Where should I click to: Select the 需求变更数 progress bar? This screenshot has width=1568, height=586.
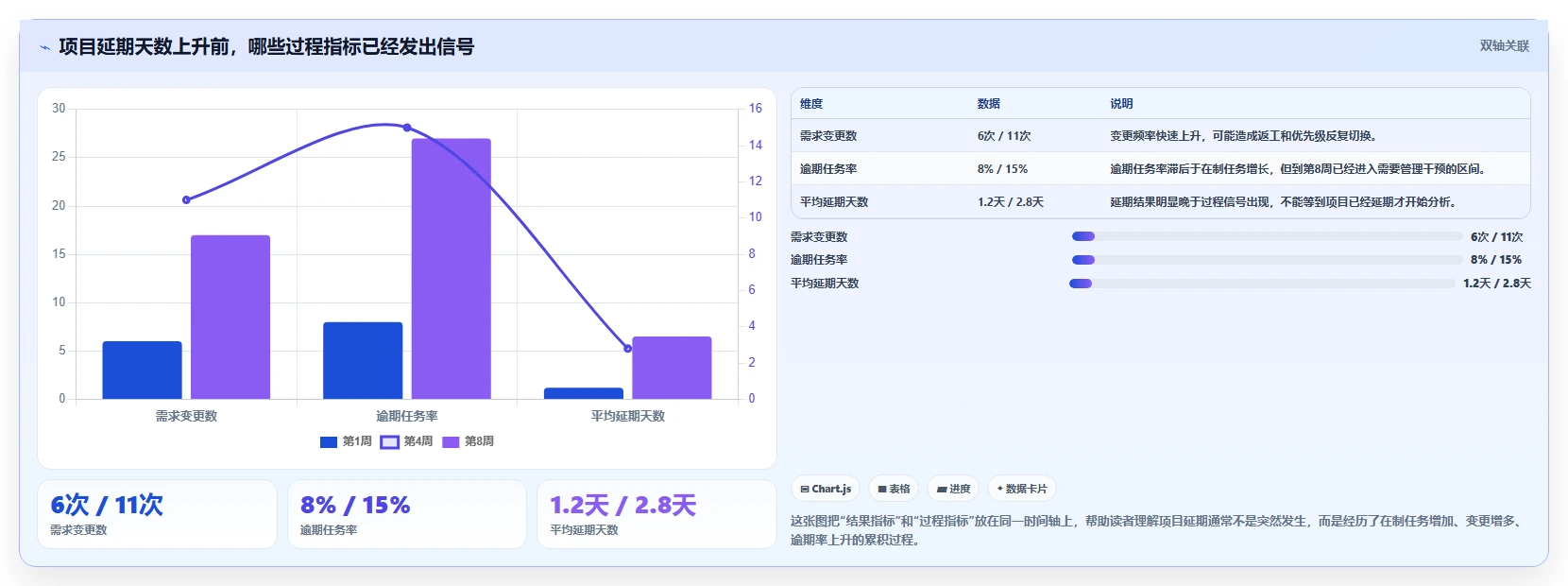[1267, 236]
